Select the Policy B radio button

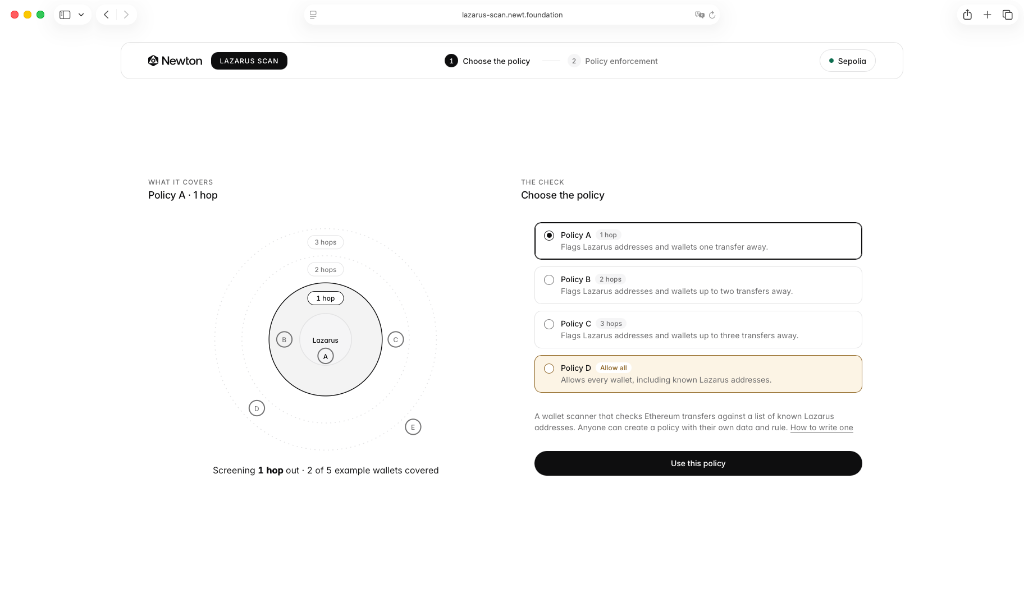pos(549,279)
